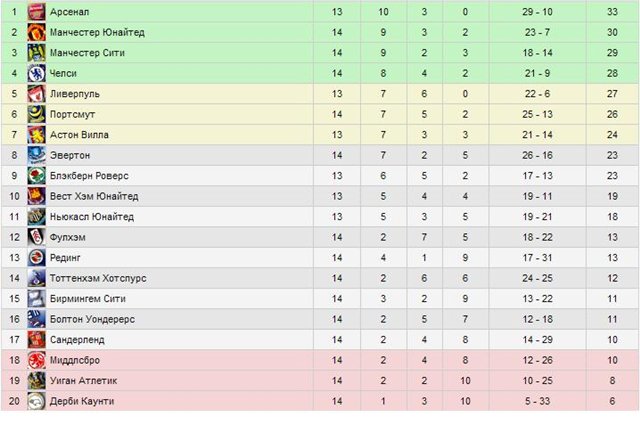
Task: Click the Portsmouth crest icon
Action: click(x=36, y=114)
